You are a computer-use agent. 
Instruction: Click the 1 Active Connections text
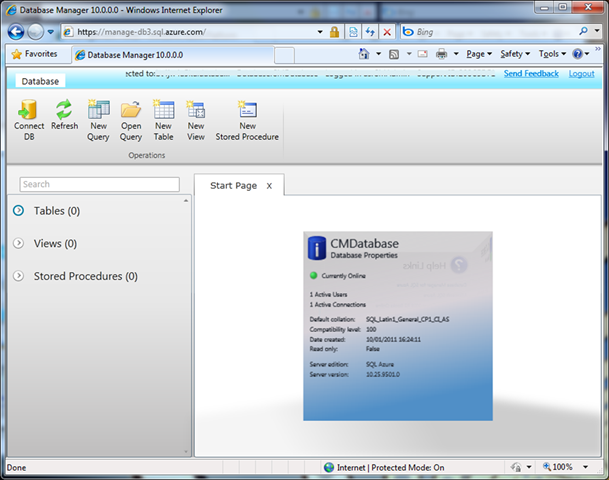[x=338, y=304]
